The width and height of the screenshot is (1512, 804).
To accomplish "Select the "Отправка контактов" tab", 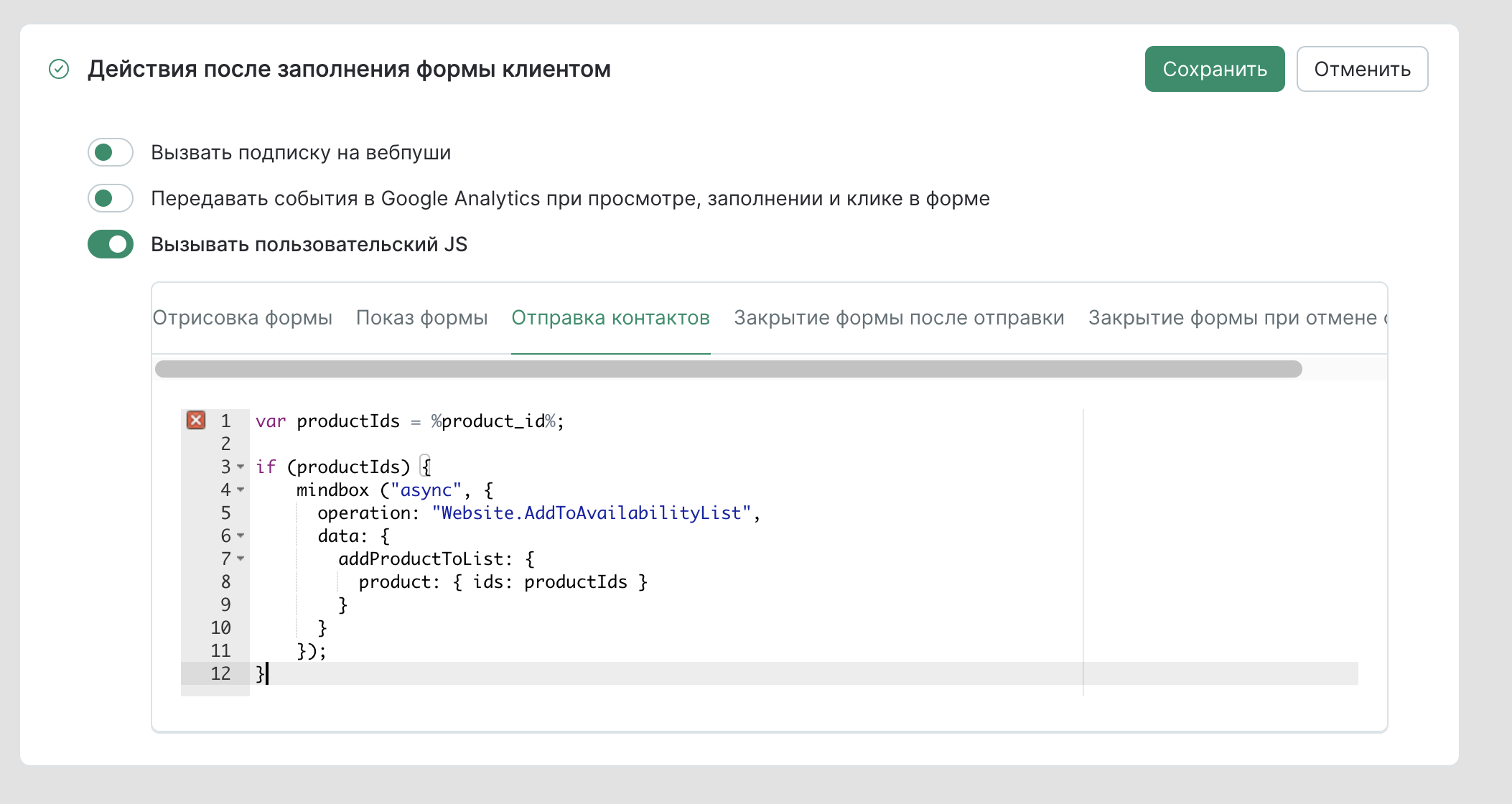I will 611,318.
